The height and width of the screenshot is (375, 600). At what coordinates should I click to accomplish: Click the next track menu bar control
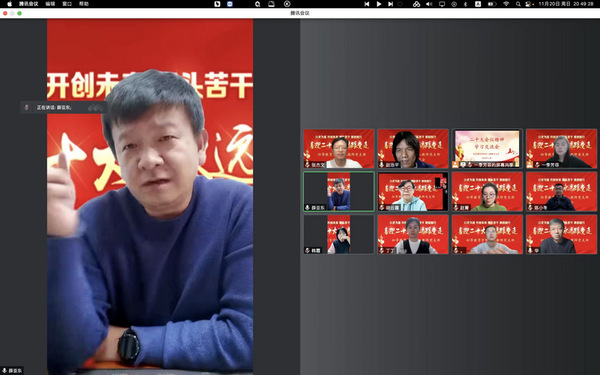pos(390,4)
